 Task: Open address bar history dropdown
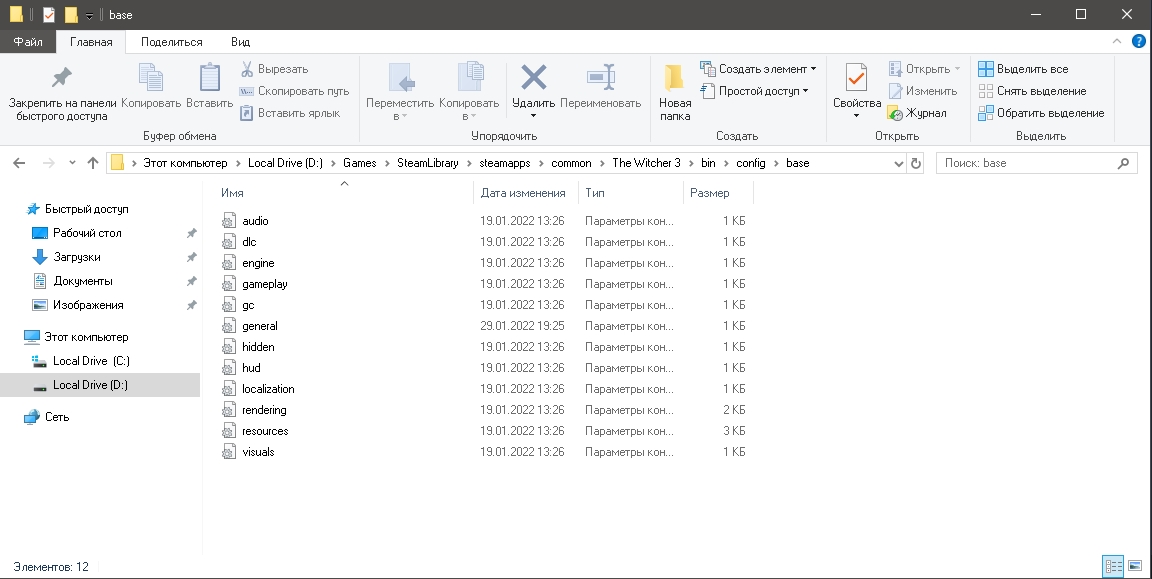(x=899, y=163)
